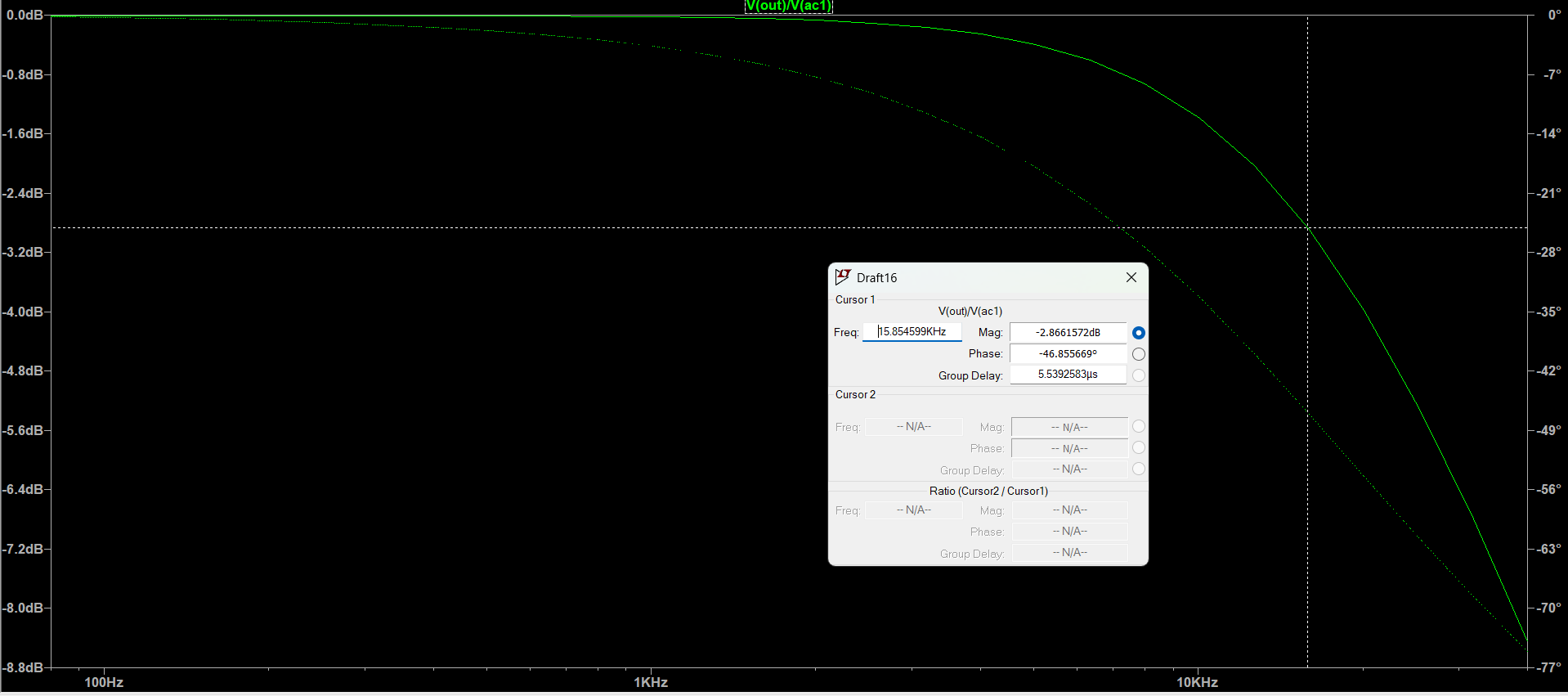1568x696 pixels.
Task: Select Cursor 2 Phase radio button
Action: (x=1138, y=448)
